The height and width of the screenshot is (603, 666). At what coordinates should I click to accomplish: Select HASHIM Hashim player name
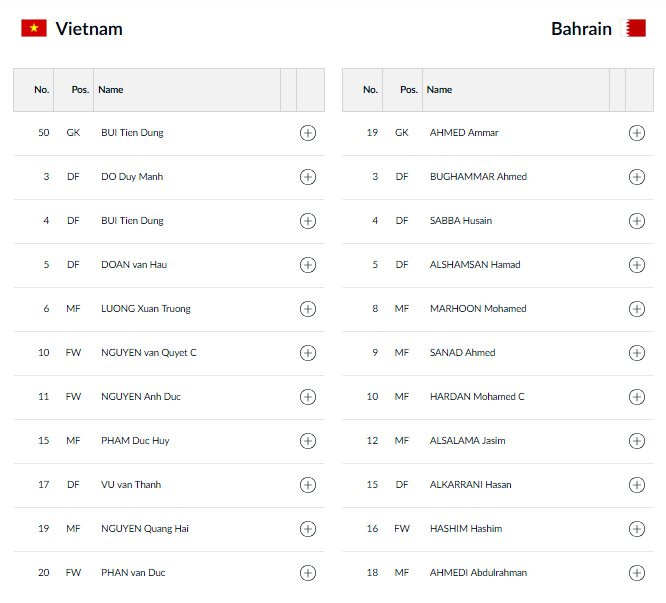[465, 529]
